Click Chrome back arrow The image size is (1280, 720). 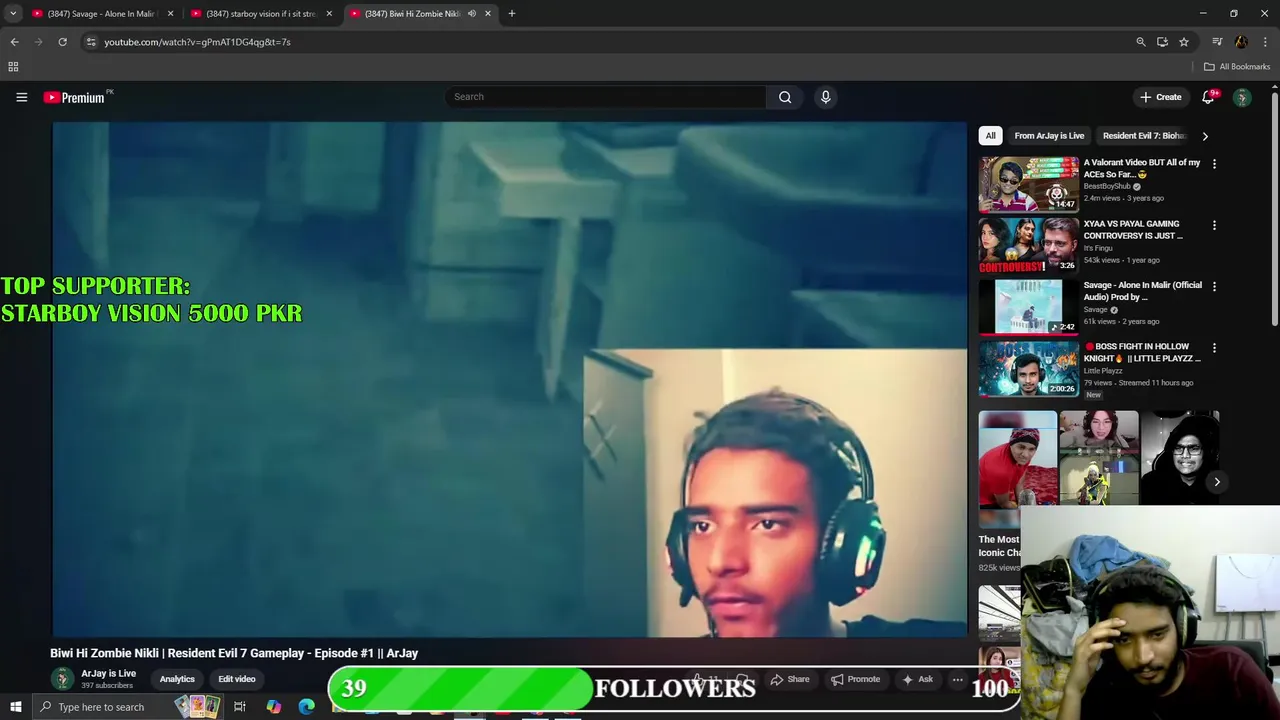point(14,42)
